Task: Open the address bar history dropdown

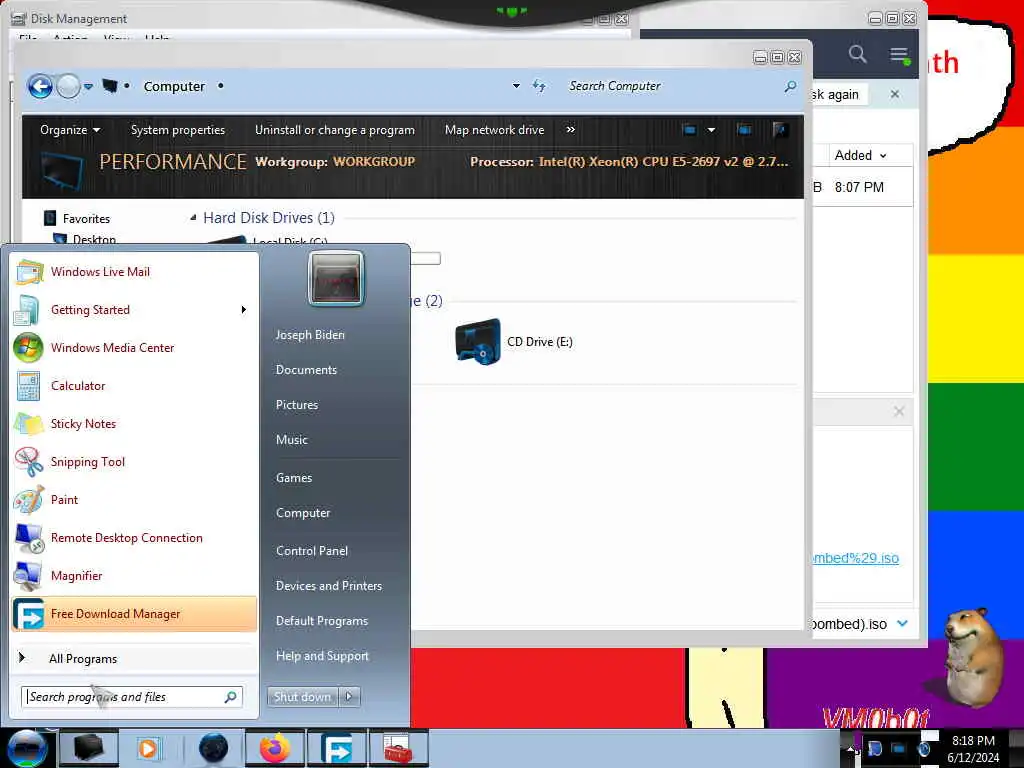Action: pyautogui.click(x=516, y=86)
